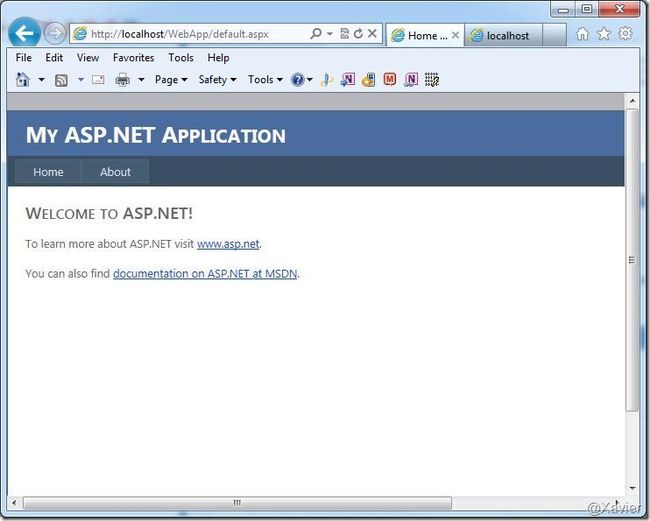Click the yellow-green toolbar extension icon

click(327, 80)
